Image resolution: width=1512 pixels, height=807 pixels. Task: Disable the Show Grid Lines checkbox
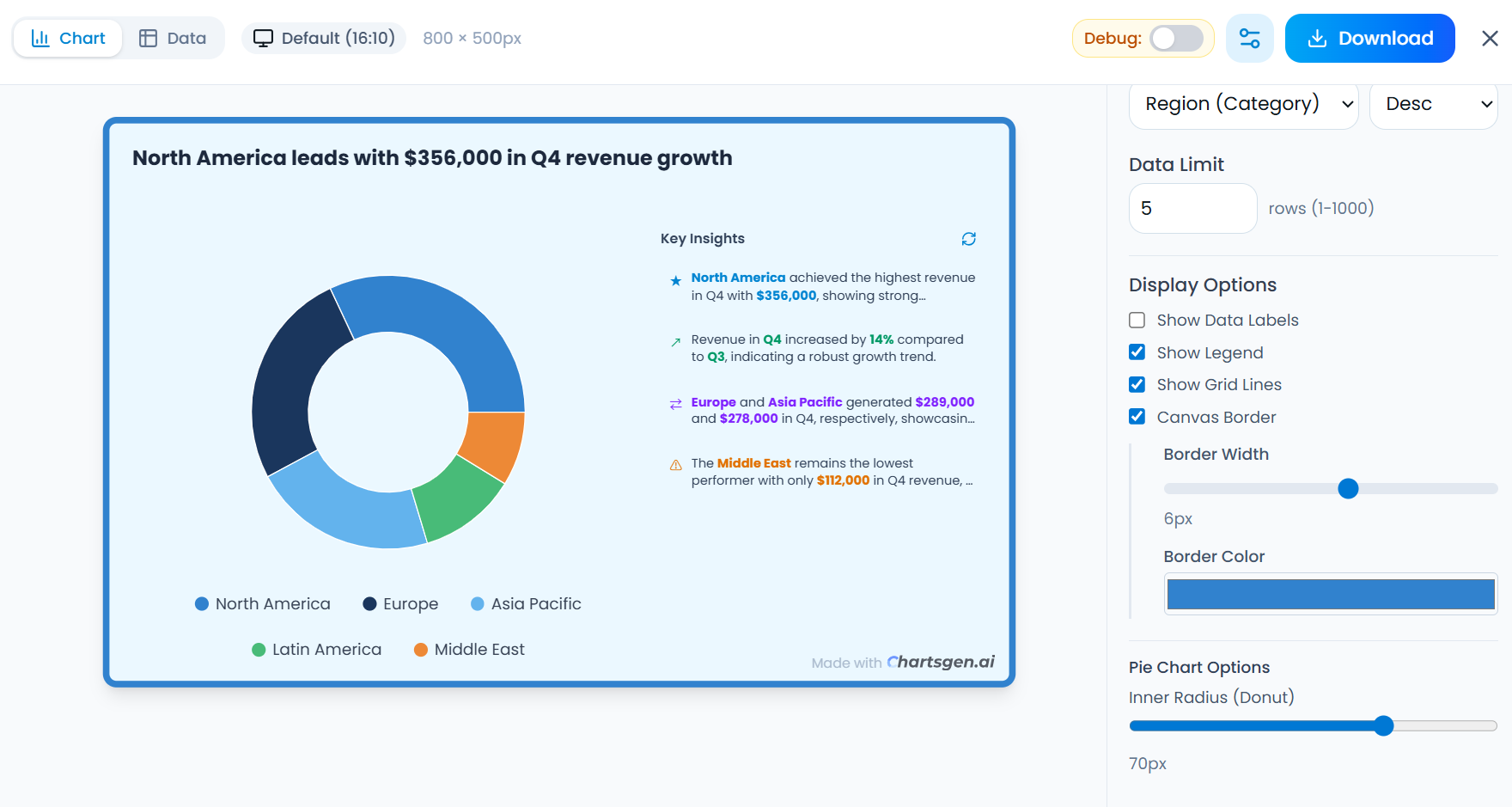coord(1137,384)
